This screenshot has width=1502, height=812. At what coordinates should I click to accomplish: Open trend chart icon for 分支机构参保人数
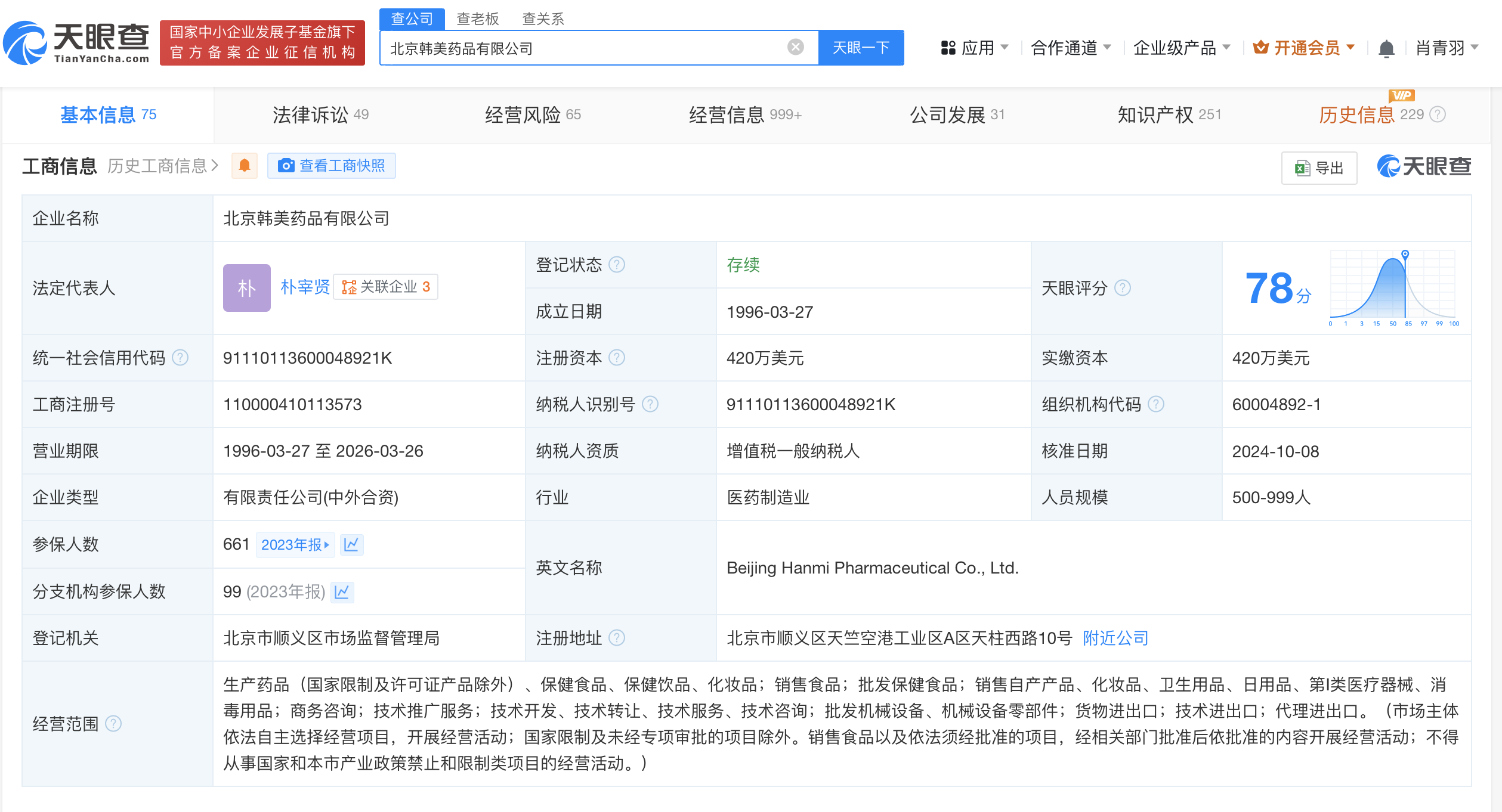click(342, 592)
